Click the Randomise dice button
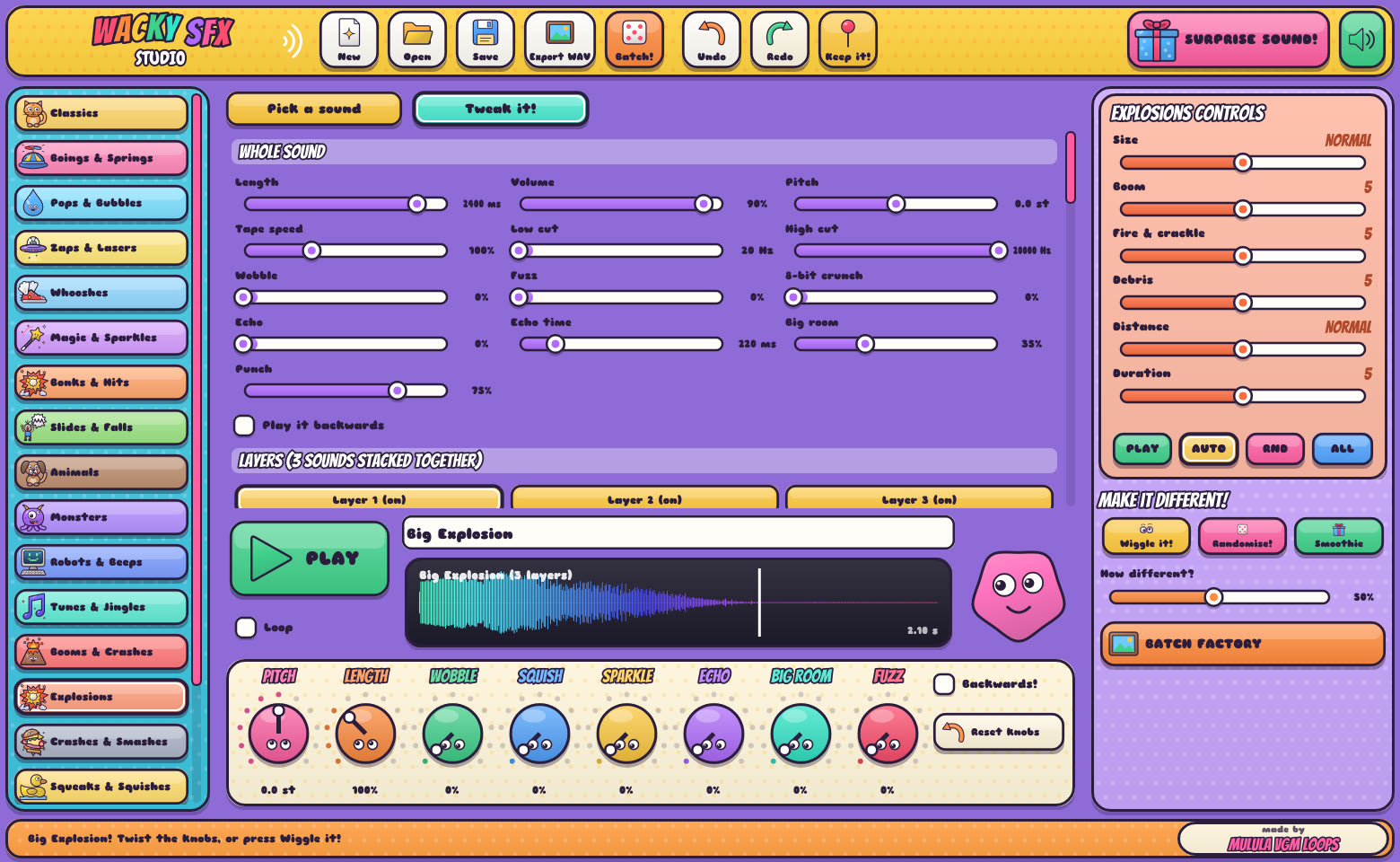The width and height of the screenshot is (1400, 862). click(x=1242, y=536)
